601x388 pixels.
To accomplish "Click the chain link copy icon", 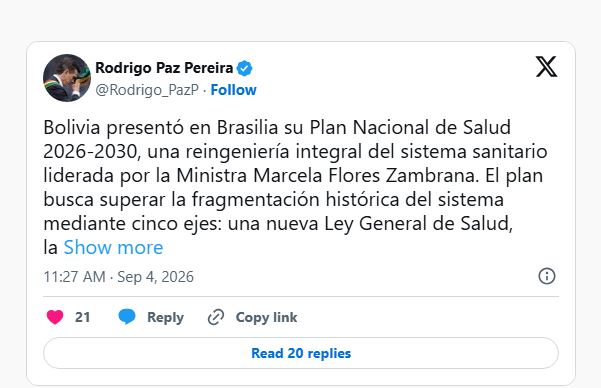I will (216, 317).
